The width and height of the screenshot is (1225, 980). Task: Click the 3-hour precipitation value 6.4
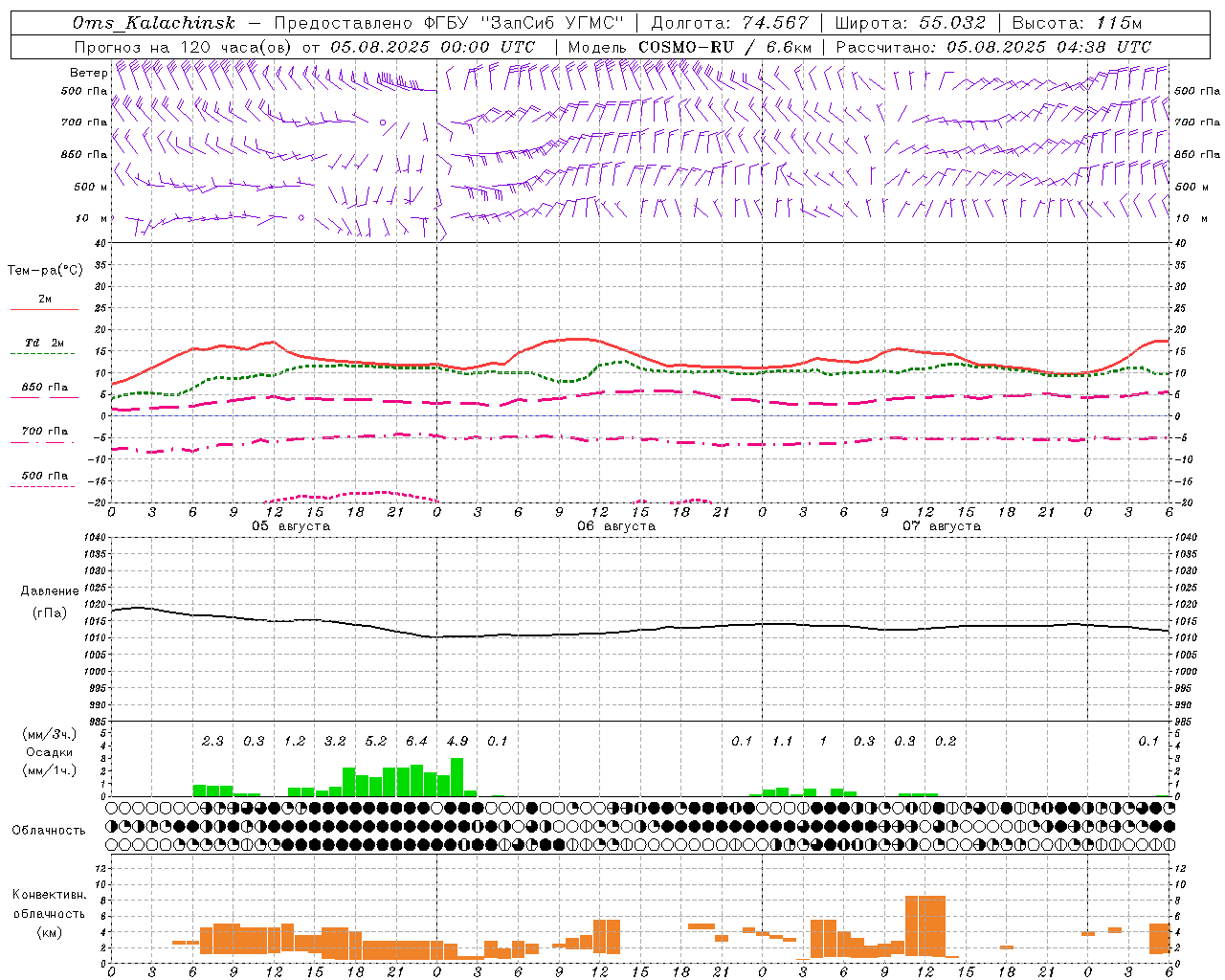[x=416, y=742]
